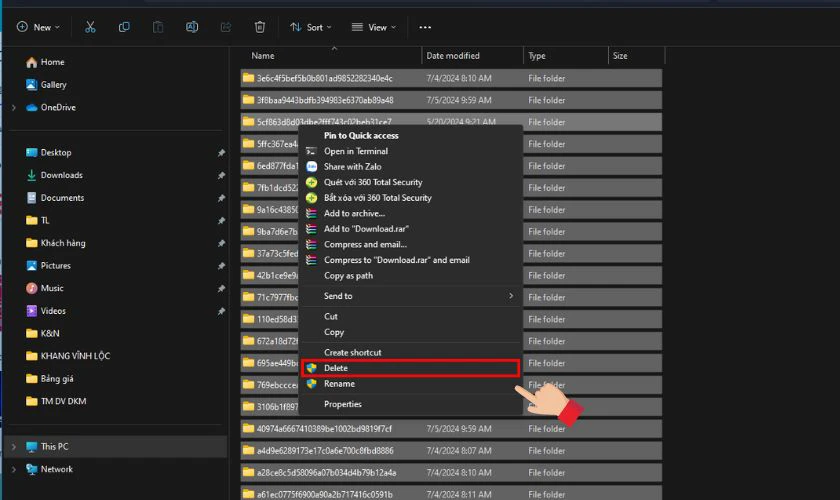Click the Cut scissors icon in toolbar
The width and height of the screenshot is (840, 500).
[90, 27]
